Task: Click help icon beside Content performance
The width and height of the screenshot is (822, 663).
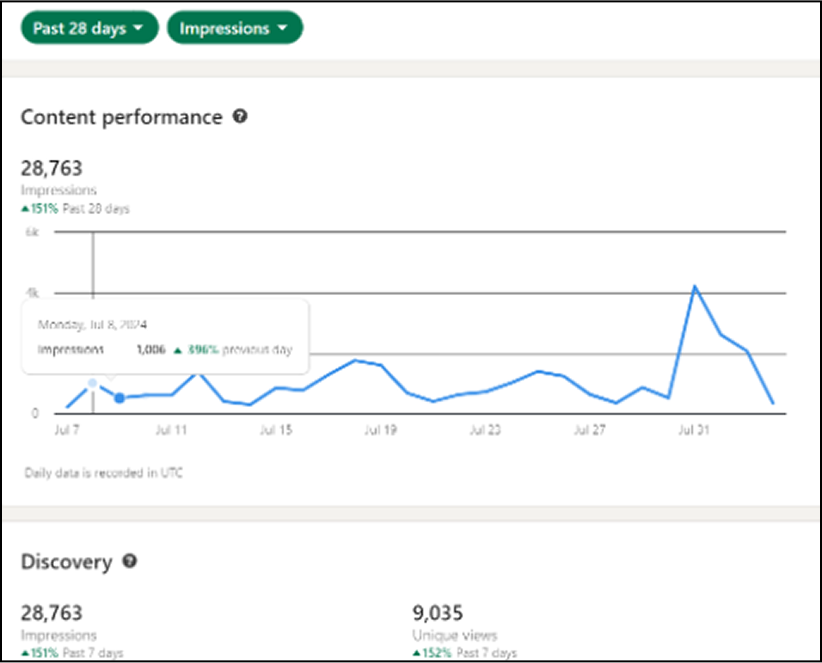Action: [240, 117]
